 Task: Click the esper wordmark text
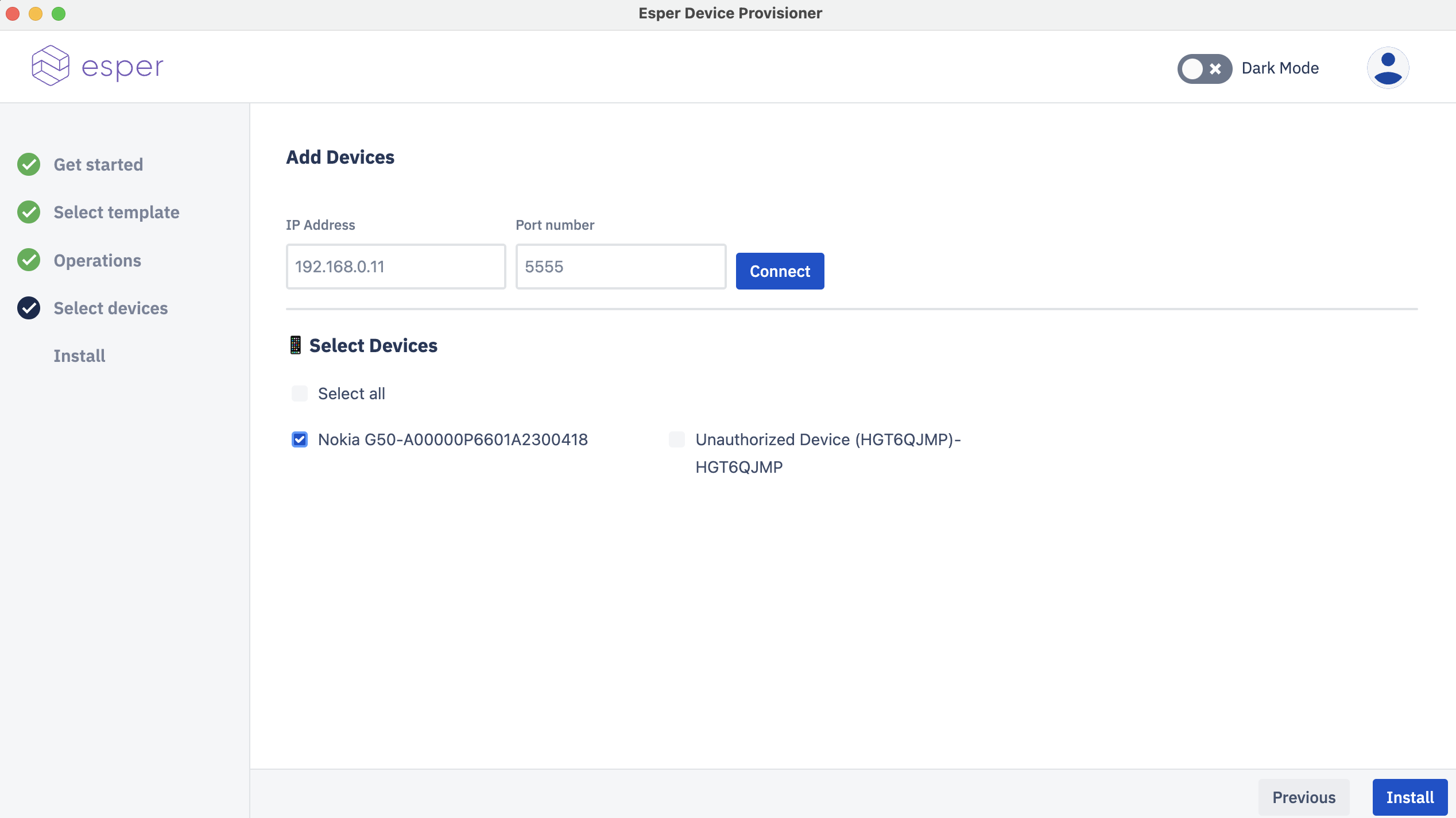[122, 68]
